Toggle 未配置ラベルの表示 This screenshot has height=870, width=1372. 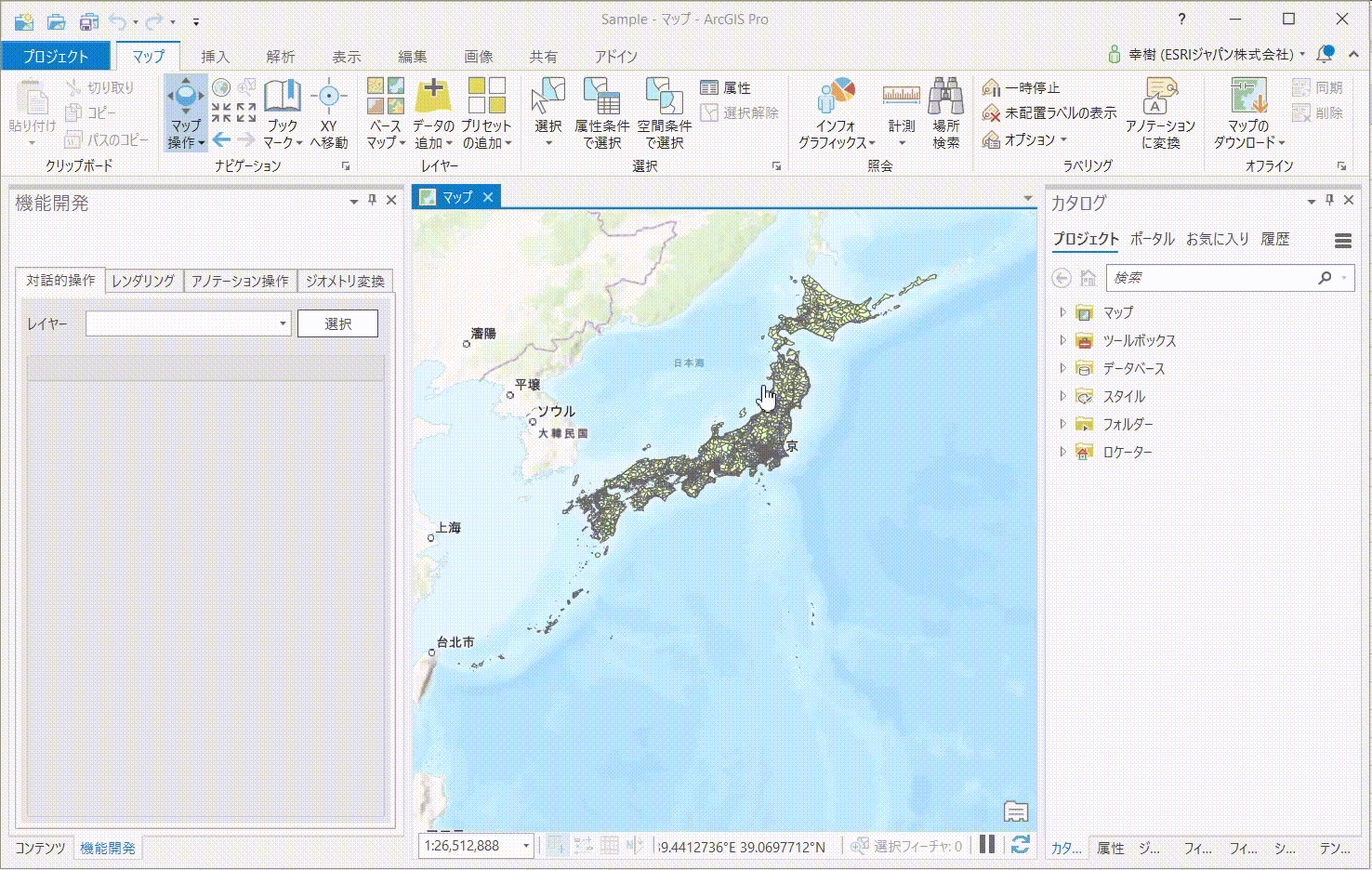point(1049,112)
